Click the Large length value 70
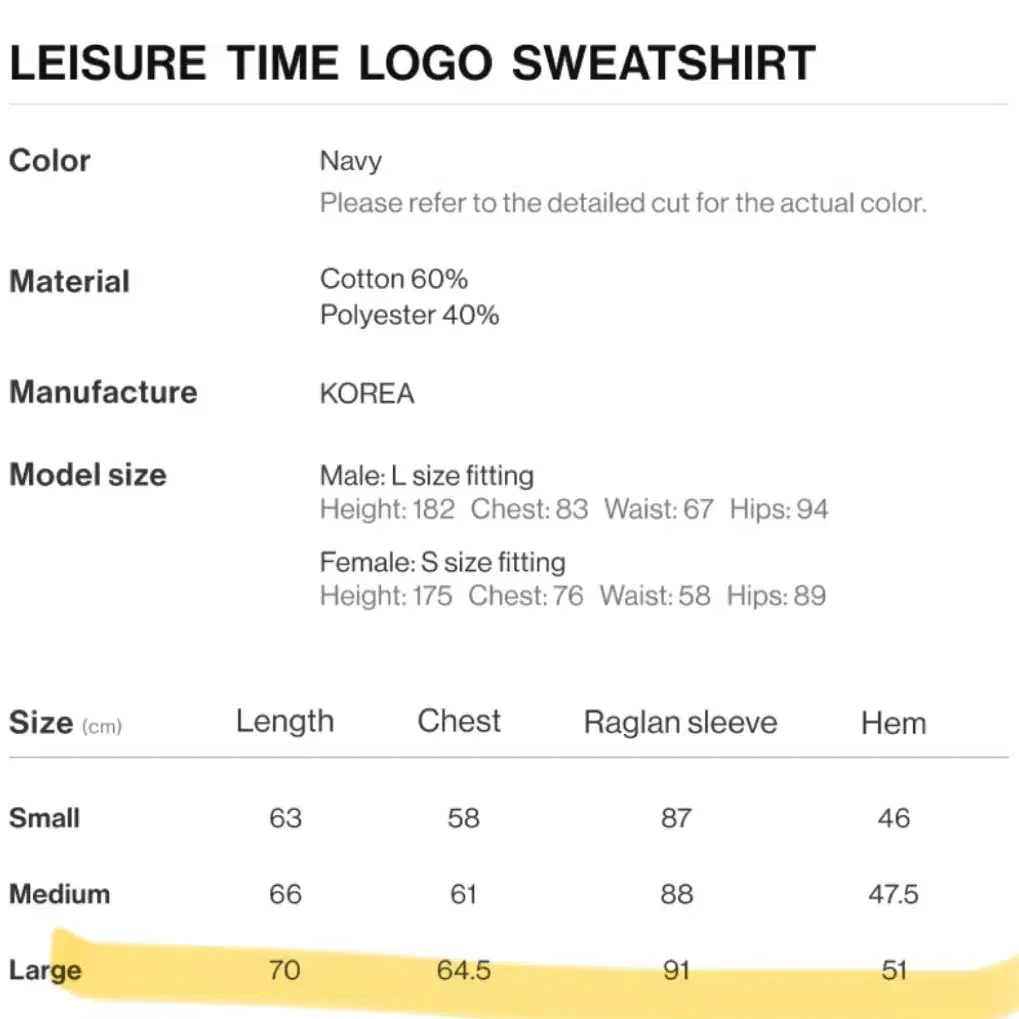The height and width of the screenshot is (1019, 1019). [x=285, y=970]
